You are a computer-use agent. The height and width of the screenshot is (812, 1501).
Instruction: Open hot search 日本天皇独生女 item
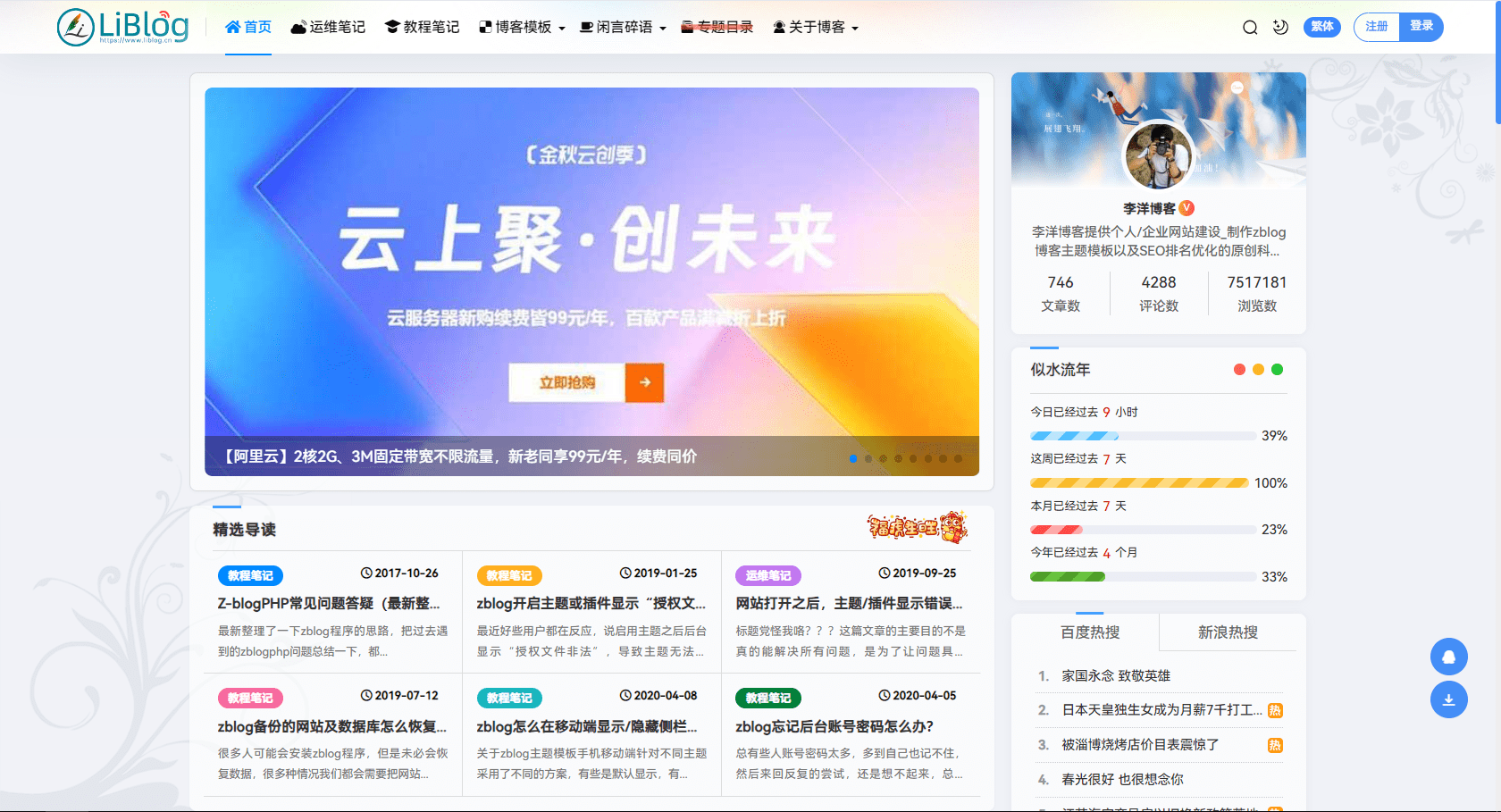point(1161,710)
